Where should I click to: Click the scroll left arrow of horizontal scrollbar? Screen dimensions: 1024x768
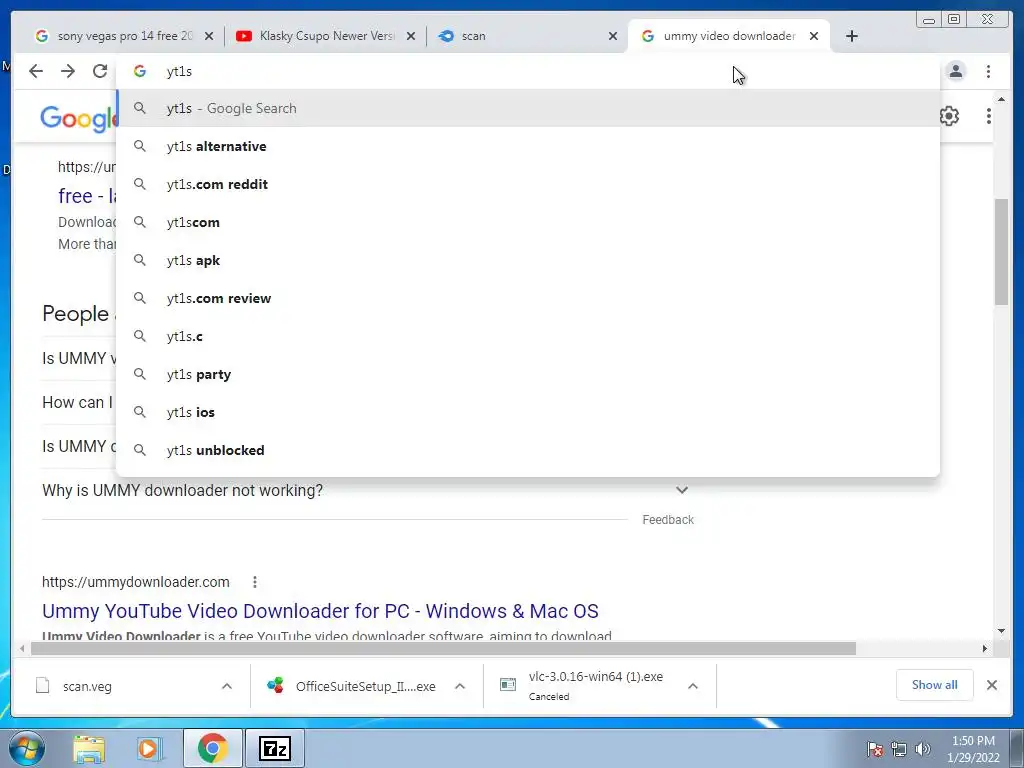pos(22,648)
